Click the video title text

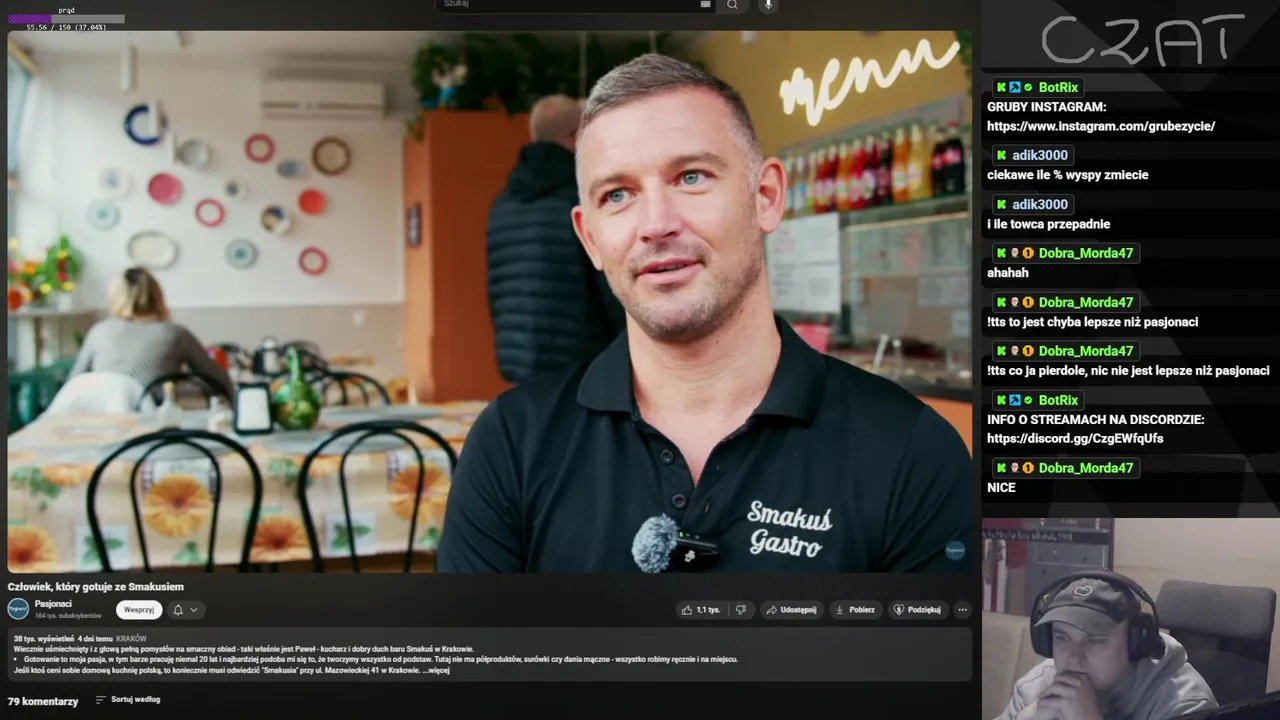[96, 587]
